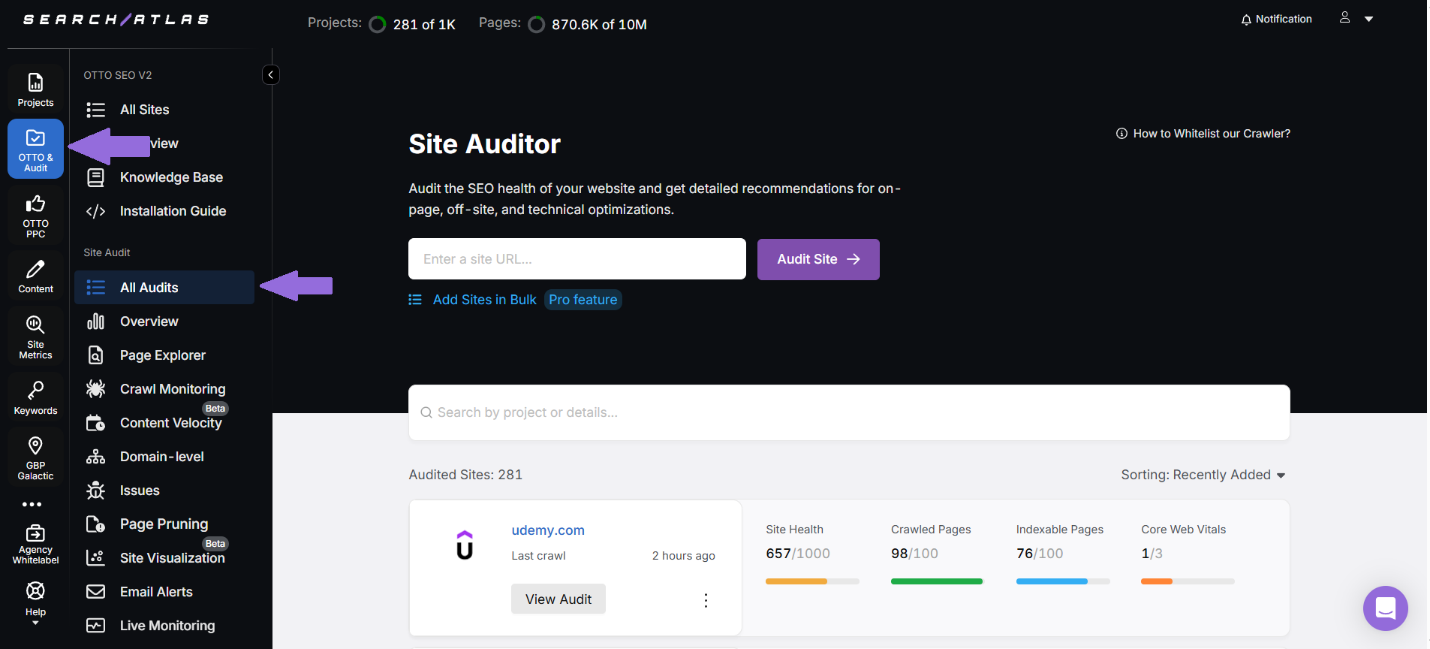Open Sorting: Recently Added dropdown

coord(1203,475)
